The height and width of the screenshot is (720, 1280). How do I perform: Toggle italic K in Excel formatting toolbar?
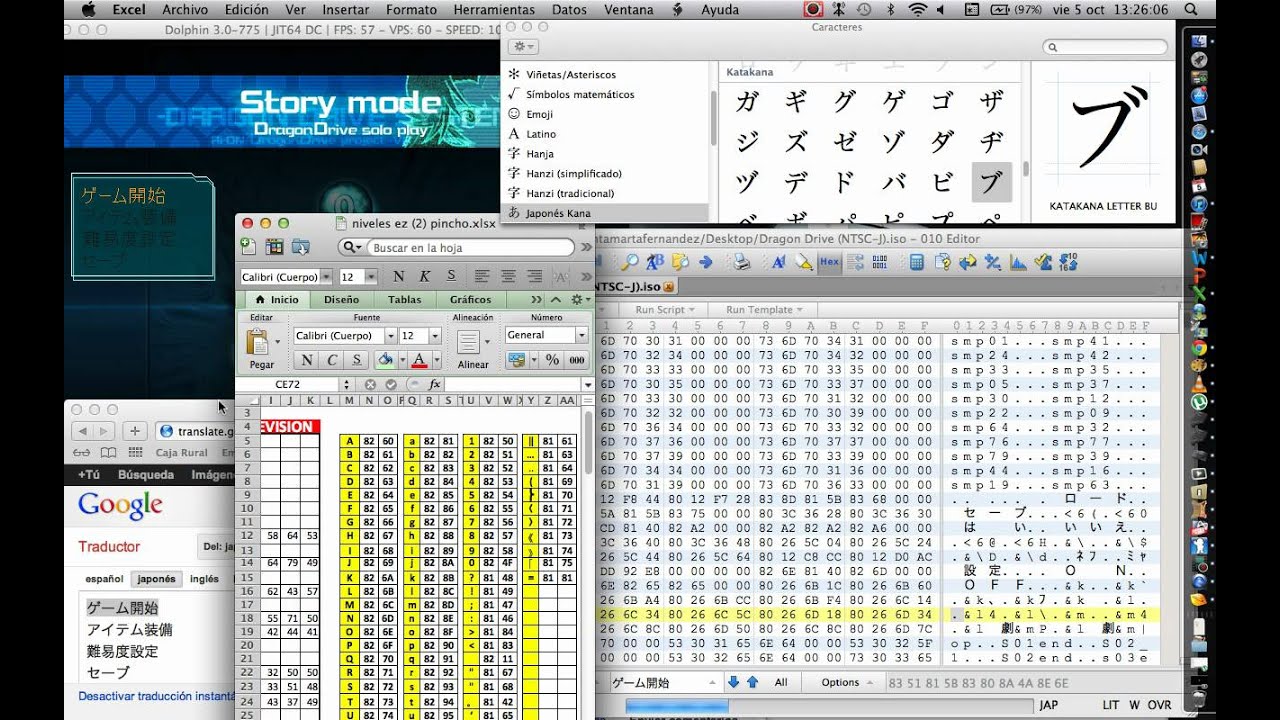[x=425, y=276]
